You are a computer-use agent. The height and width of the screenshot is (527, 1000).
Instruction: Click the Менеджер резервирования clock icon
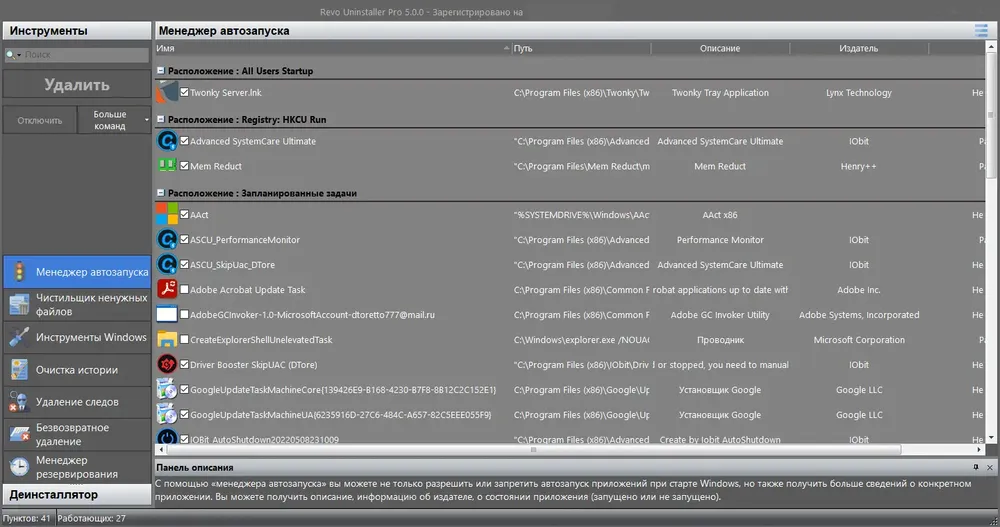coord(19,467)
